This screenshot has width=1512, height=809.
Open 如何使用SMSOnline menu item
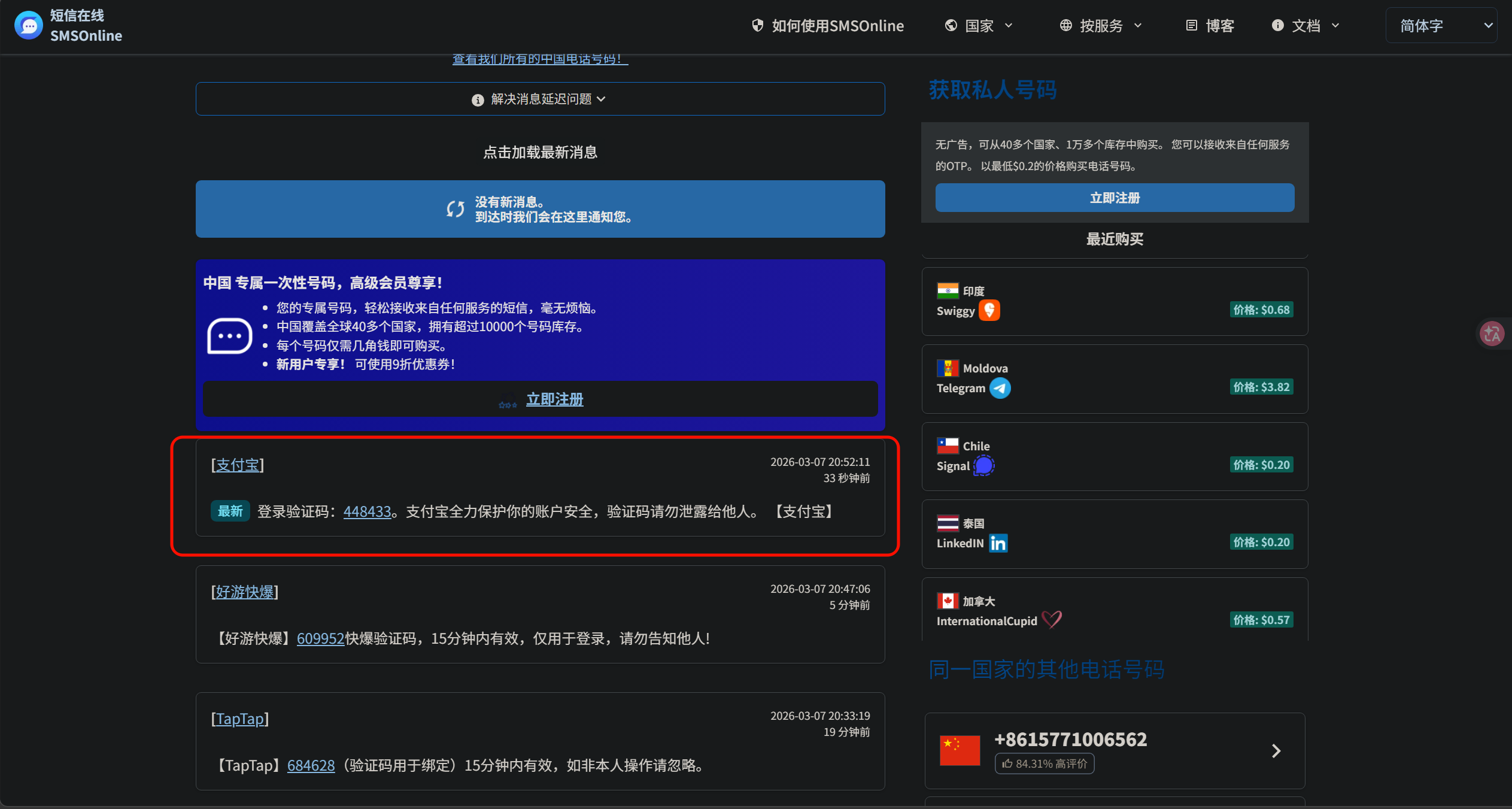(x=828, y=26)
